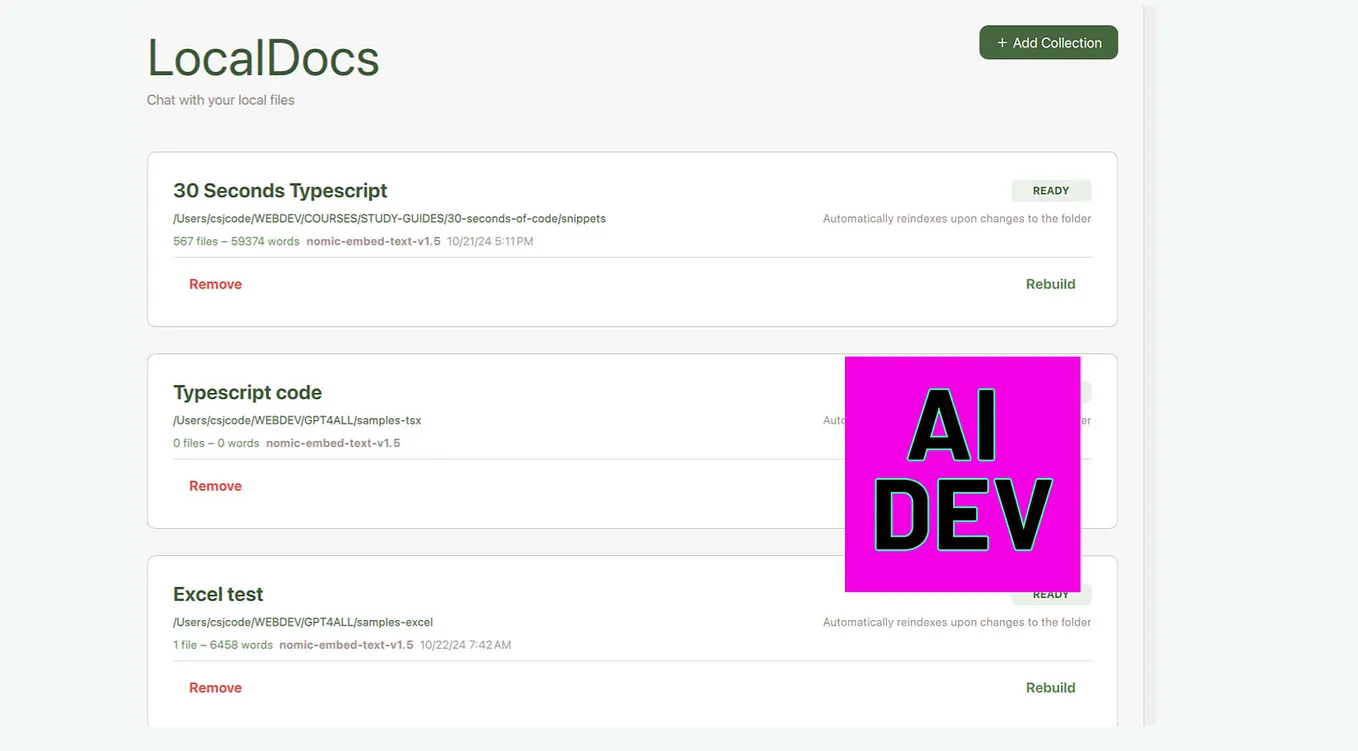Screen dimensions: 1358x751
Task: Click the 10/21/24 timestamp
Action: tap(488, 241)
